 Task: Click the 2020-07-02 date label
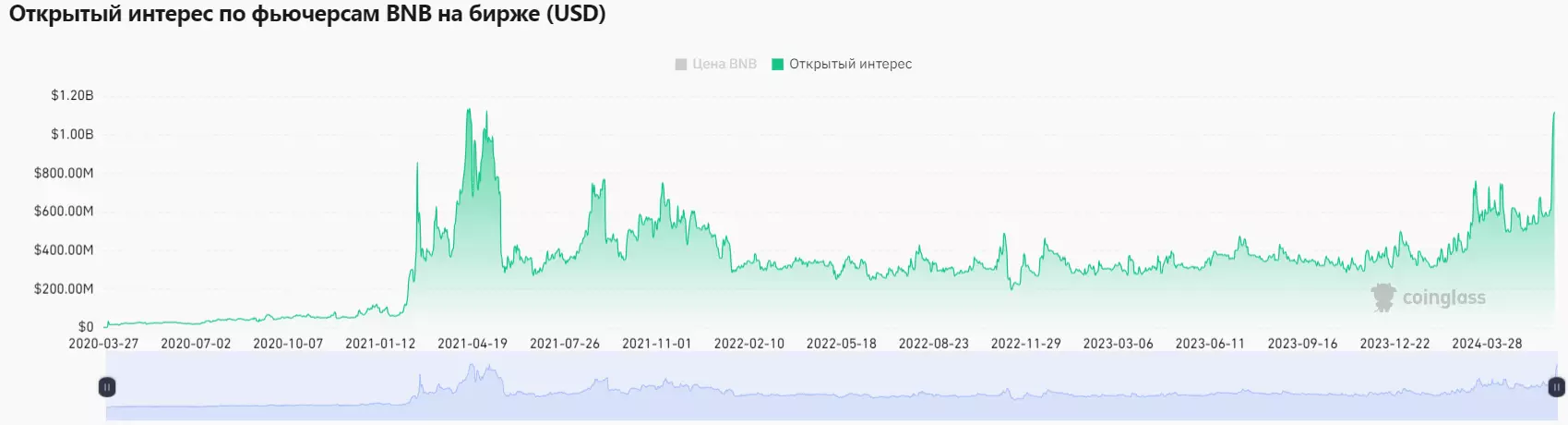196,343
